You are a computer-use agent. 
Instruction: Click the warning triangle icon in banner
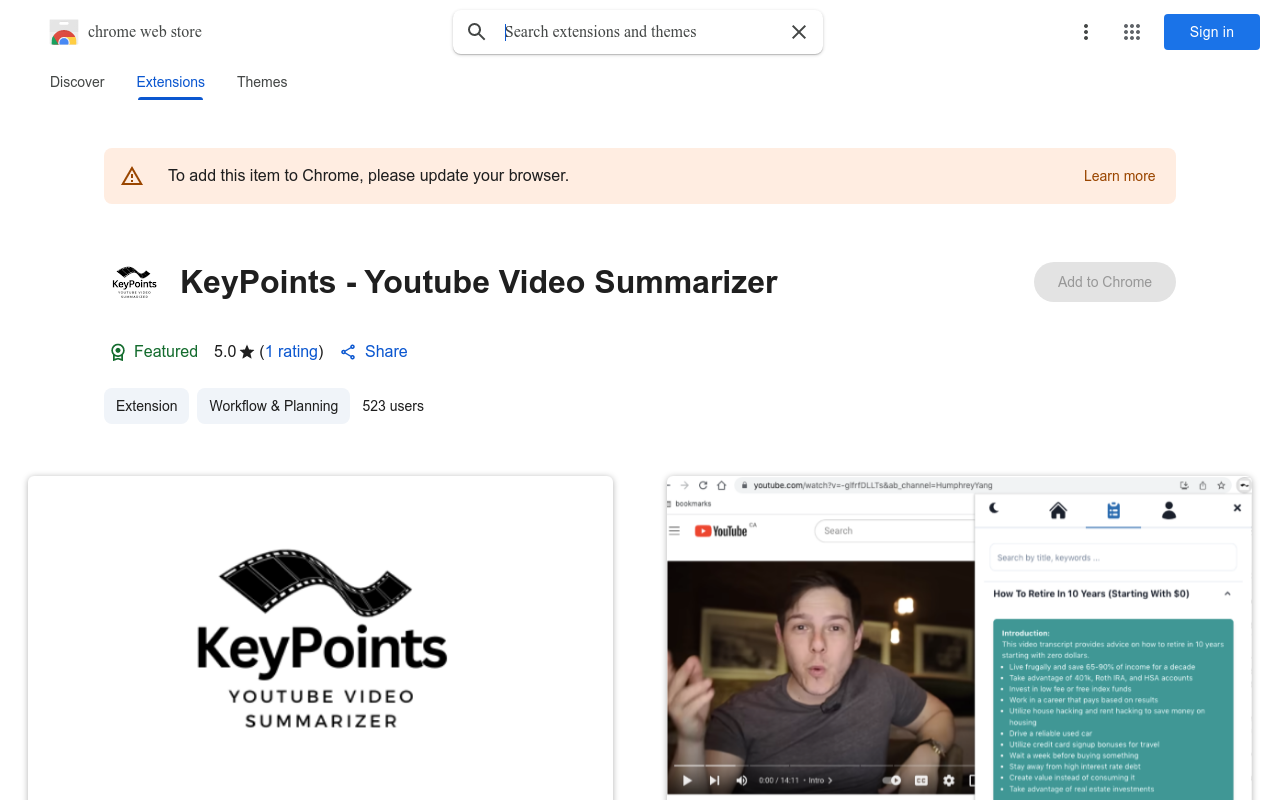132,176
